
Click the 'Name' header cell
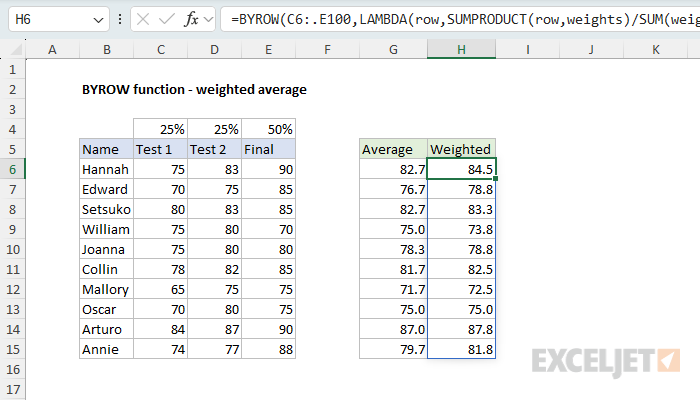(107, 150)
